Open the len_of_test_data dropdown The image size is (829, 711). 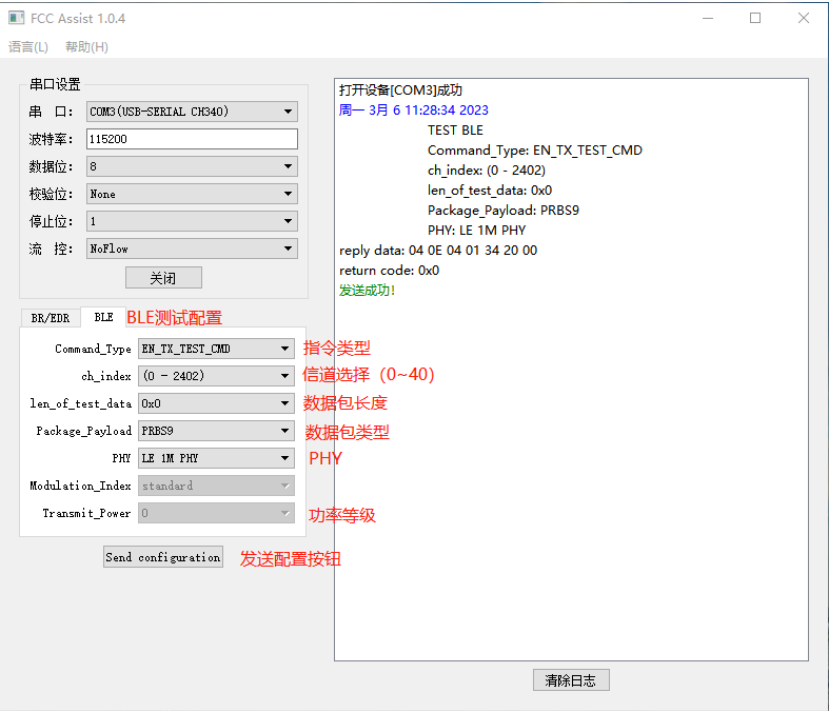tap(216, 403)
